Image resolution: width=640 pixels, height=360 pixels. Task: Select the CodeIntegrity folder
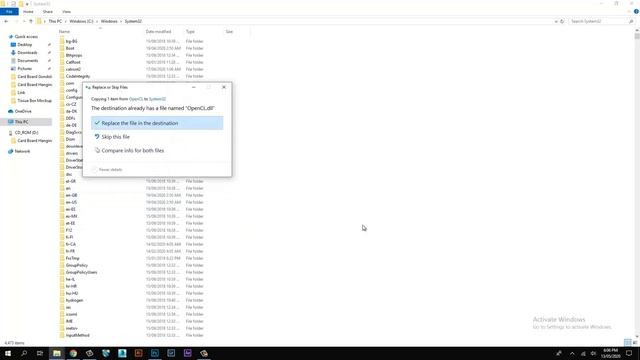click(x=78, y=76)
